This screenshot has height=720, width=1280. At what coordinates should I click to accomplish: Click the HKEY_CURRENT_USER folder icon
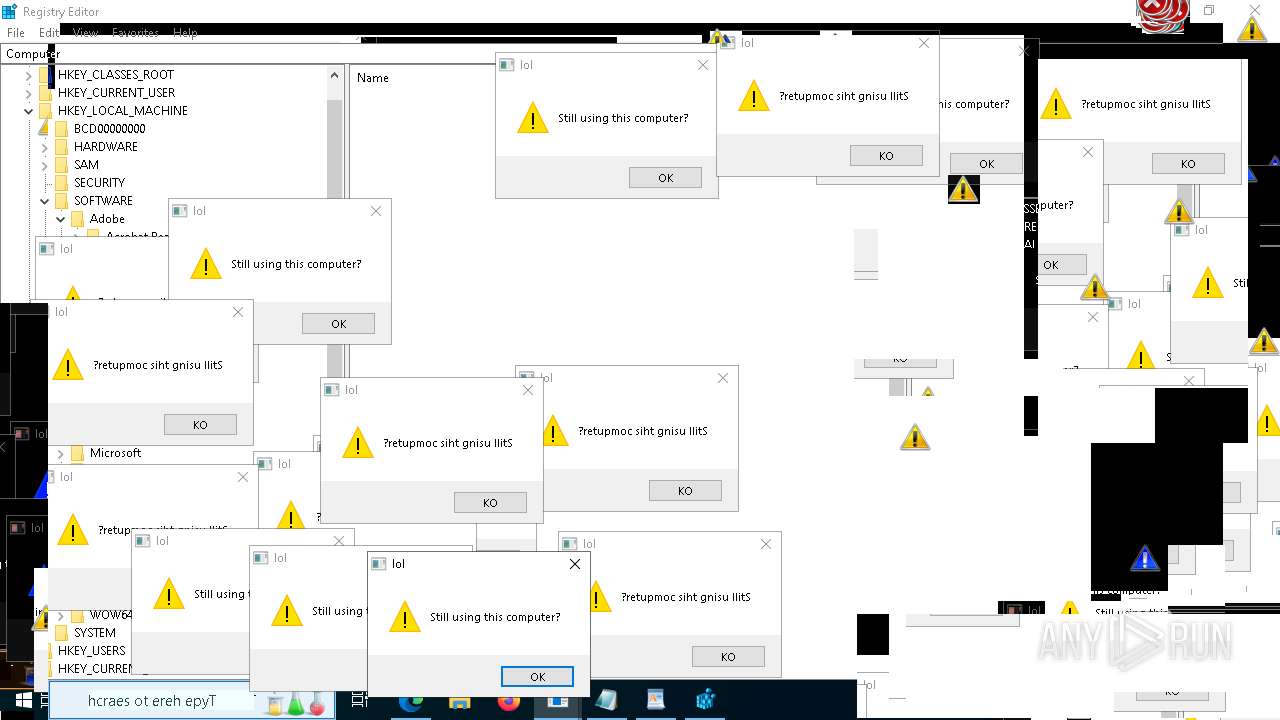tap(46, 93)
